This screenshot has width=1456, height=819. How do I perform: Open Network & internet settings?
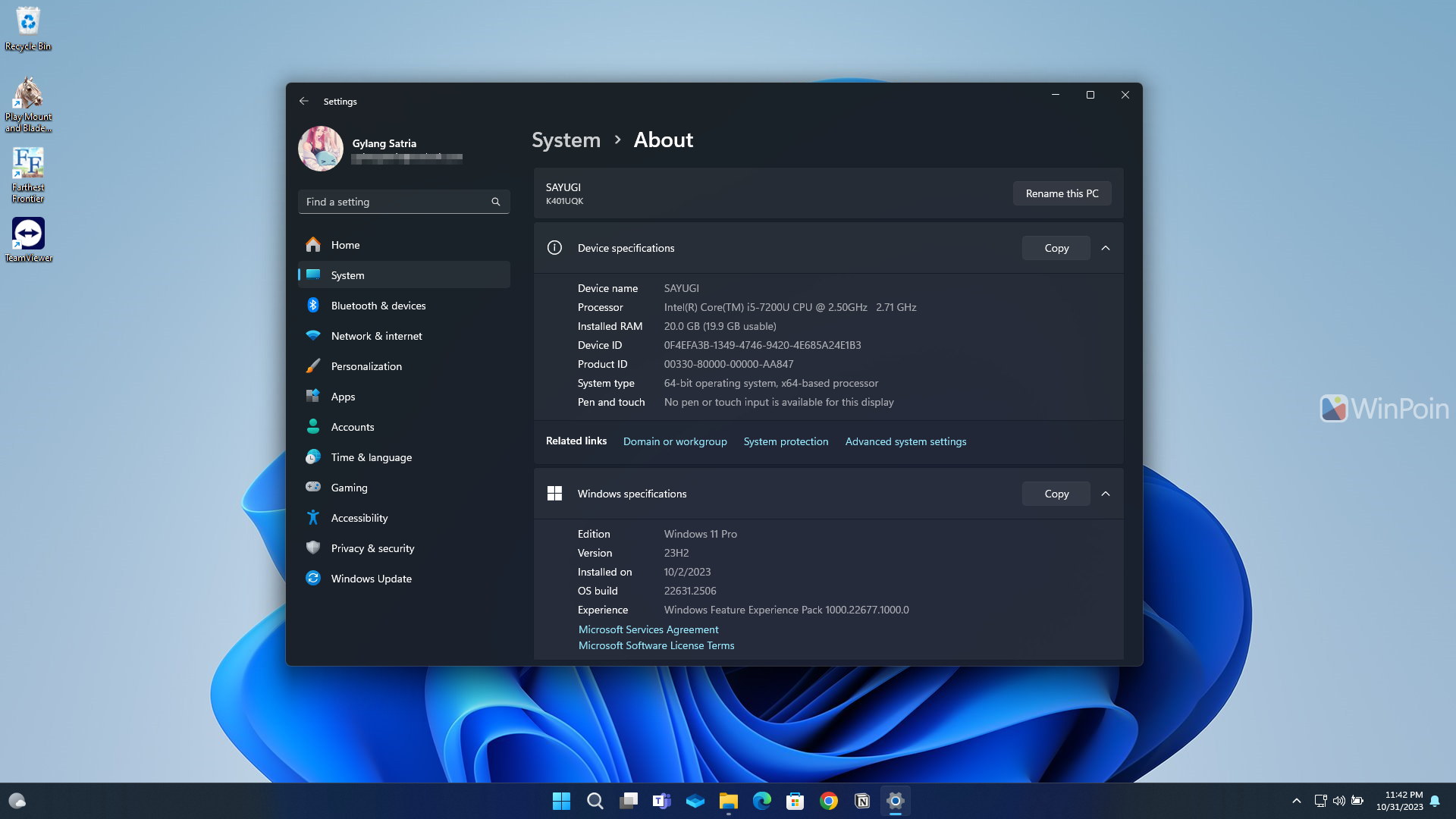376,336
